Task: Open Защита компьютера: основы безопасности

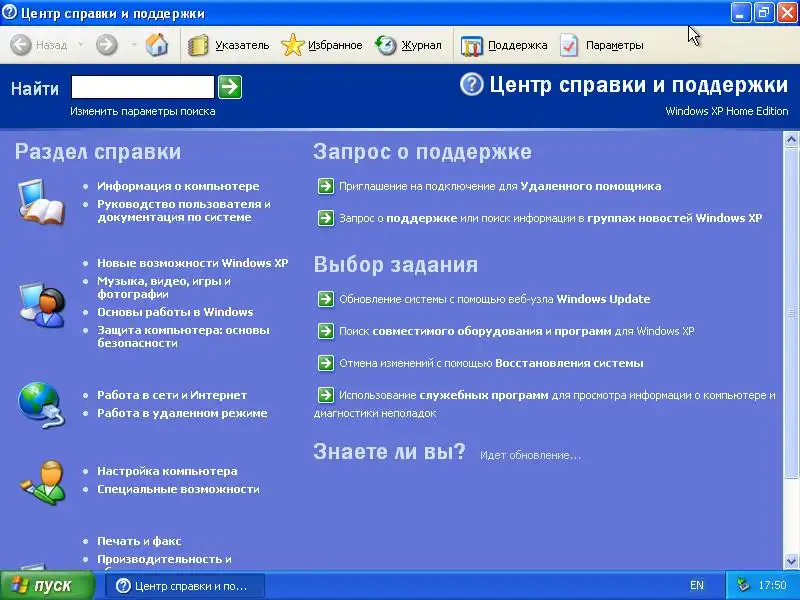Action: 183,336
